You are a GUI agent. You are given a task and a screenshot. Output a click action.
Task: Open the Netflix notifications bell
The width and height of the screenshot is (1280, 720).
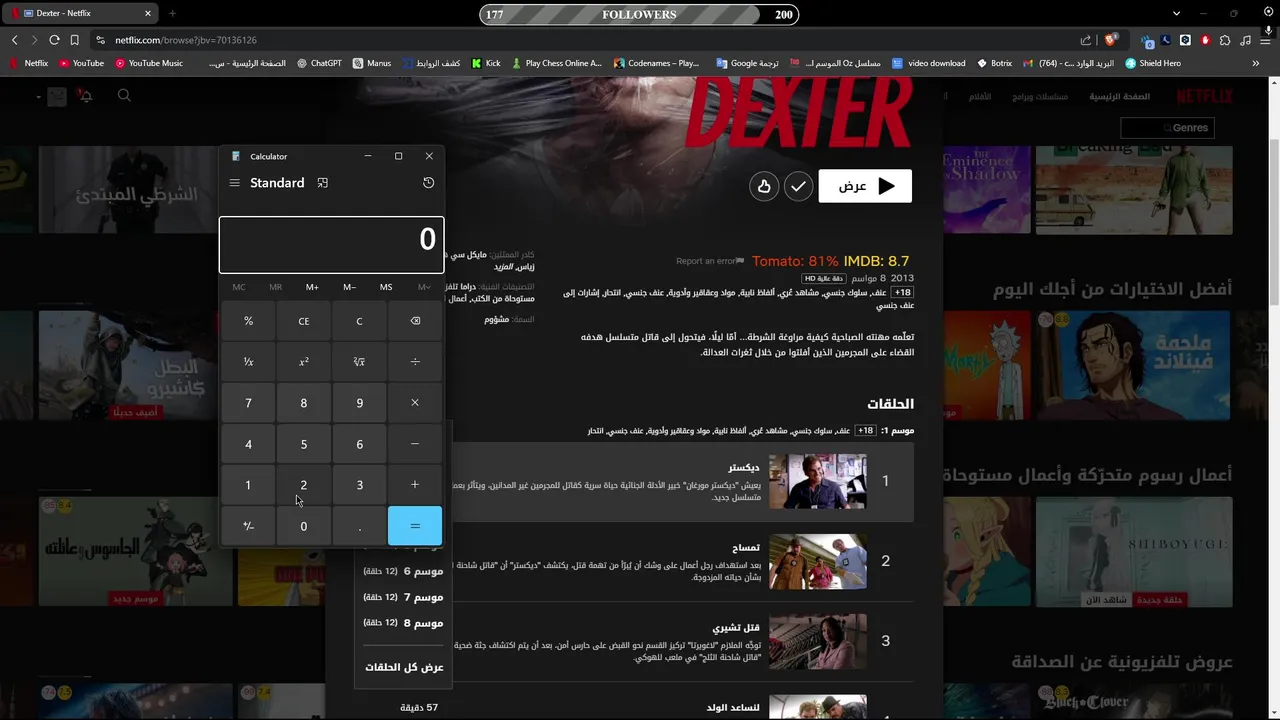pyautogui.click(x=86, y=96)
